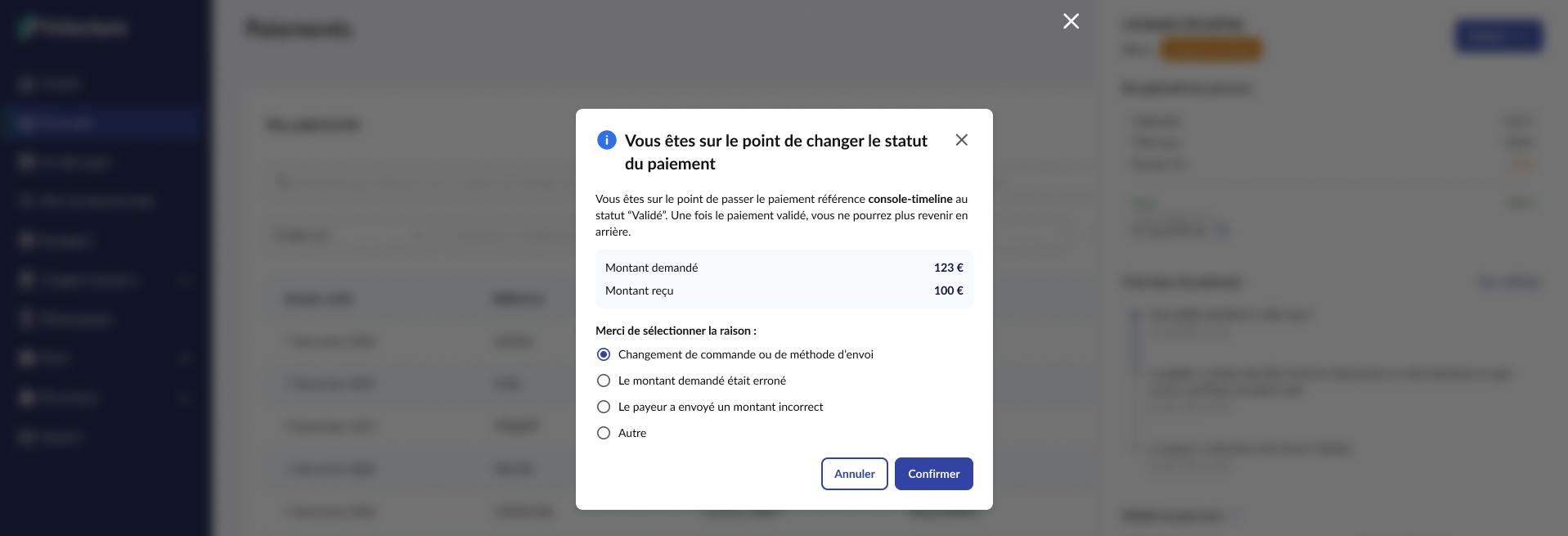Dismiss the dialog using its X icon
This screenshot has width=1568, height=536.
pyautogui.click(x=961, y=140)
